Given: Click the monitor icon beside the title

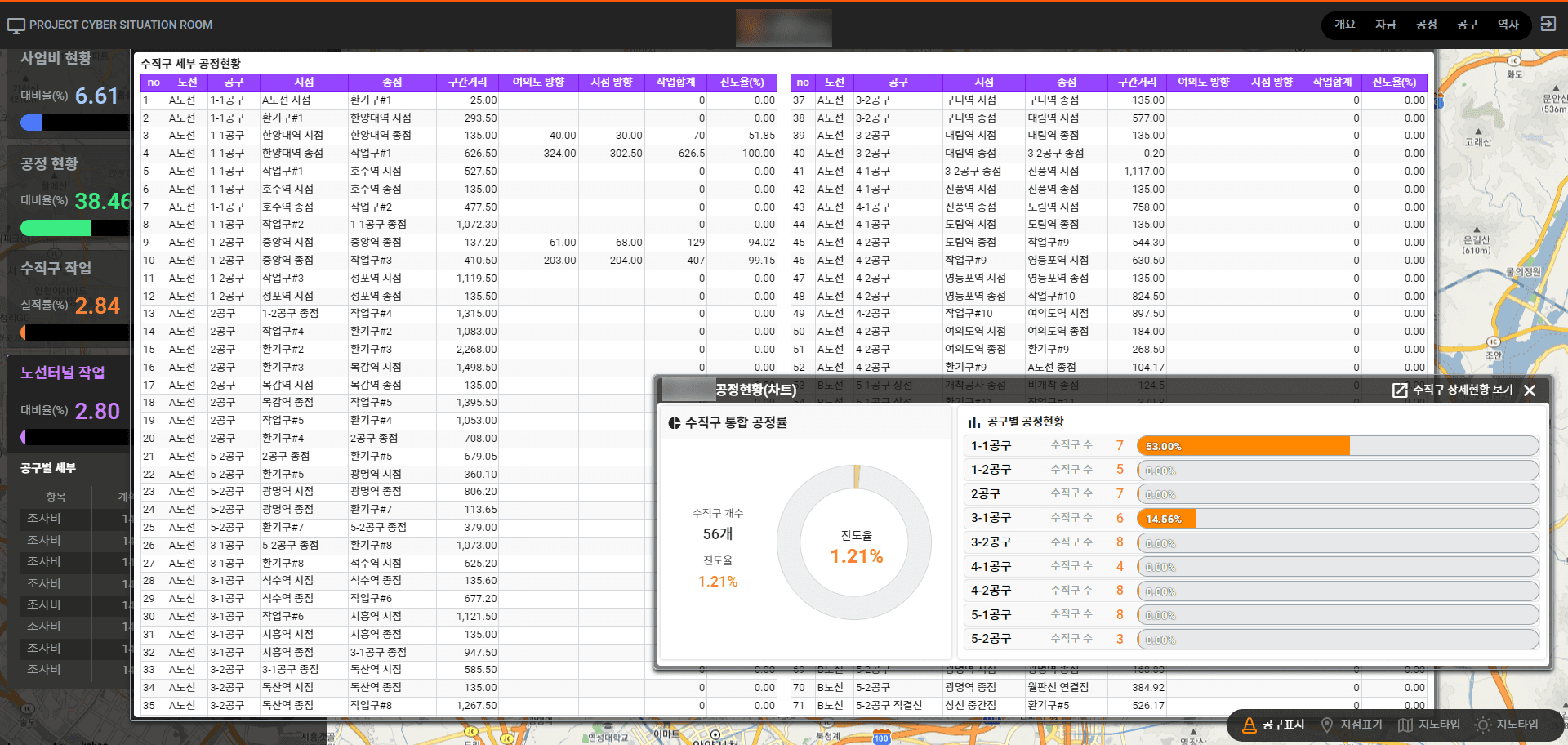Looking at the screenshot, I should [x=16, y=25].
